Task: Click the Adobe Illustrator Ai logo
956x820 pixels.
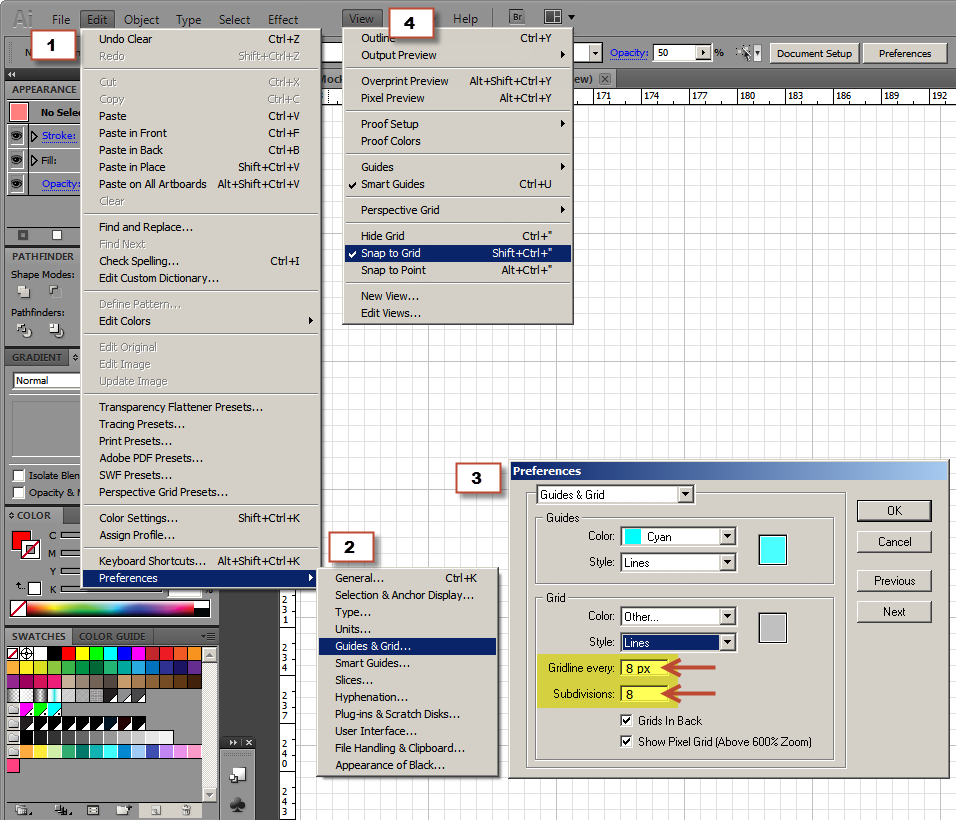Action: click(23, 19)
